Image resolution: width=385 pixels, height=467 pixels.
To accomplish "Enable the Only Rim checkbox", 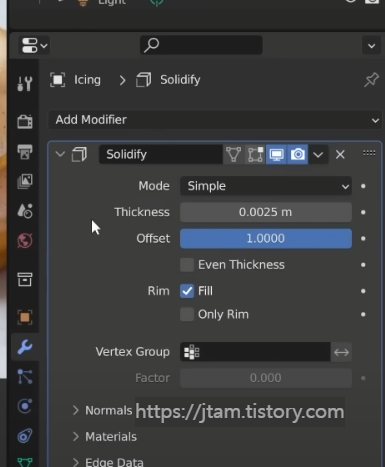I will [187, 314].
